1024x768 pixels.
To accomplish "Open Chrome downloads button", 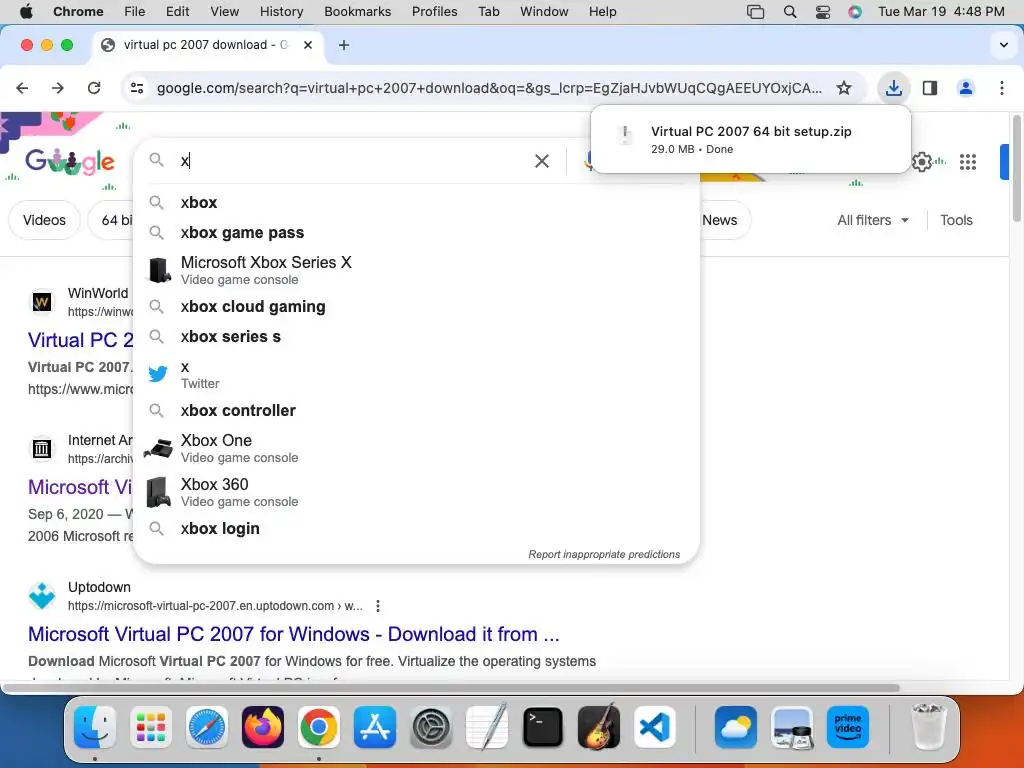I will 893,88.
